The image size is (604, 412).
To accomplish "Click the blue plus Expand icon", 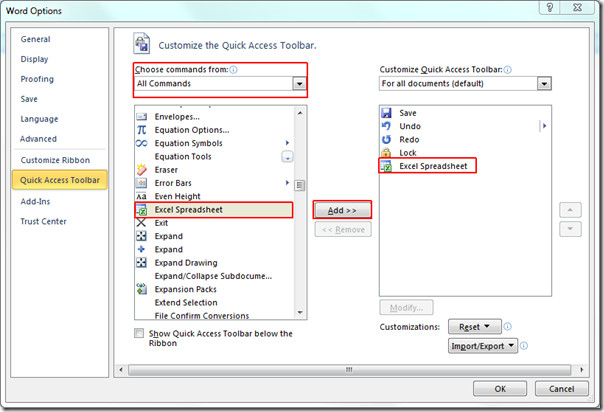I will tap(141, 249).
